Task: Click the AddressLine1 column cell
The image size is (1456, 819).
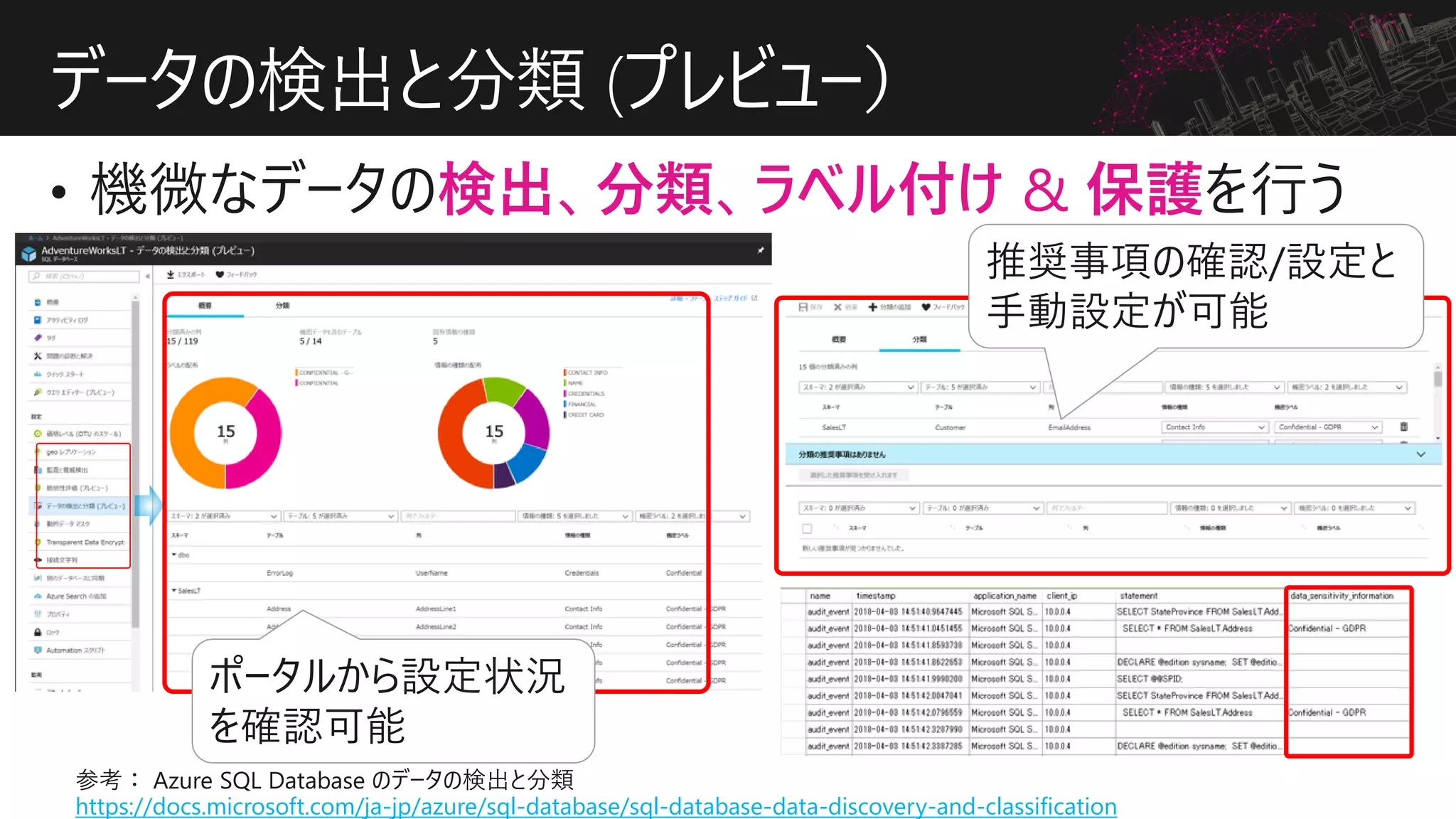Action: 436,609
